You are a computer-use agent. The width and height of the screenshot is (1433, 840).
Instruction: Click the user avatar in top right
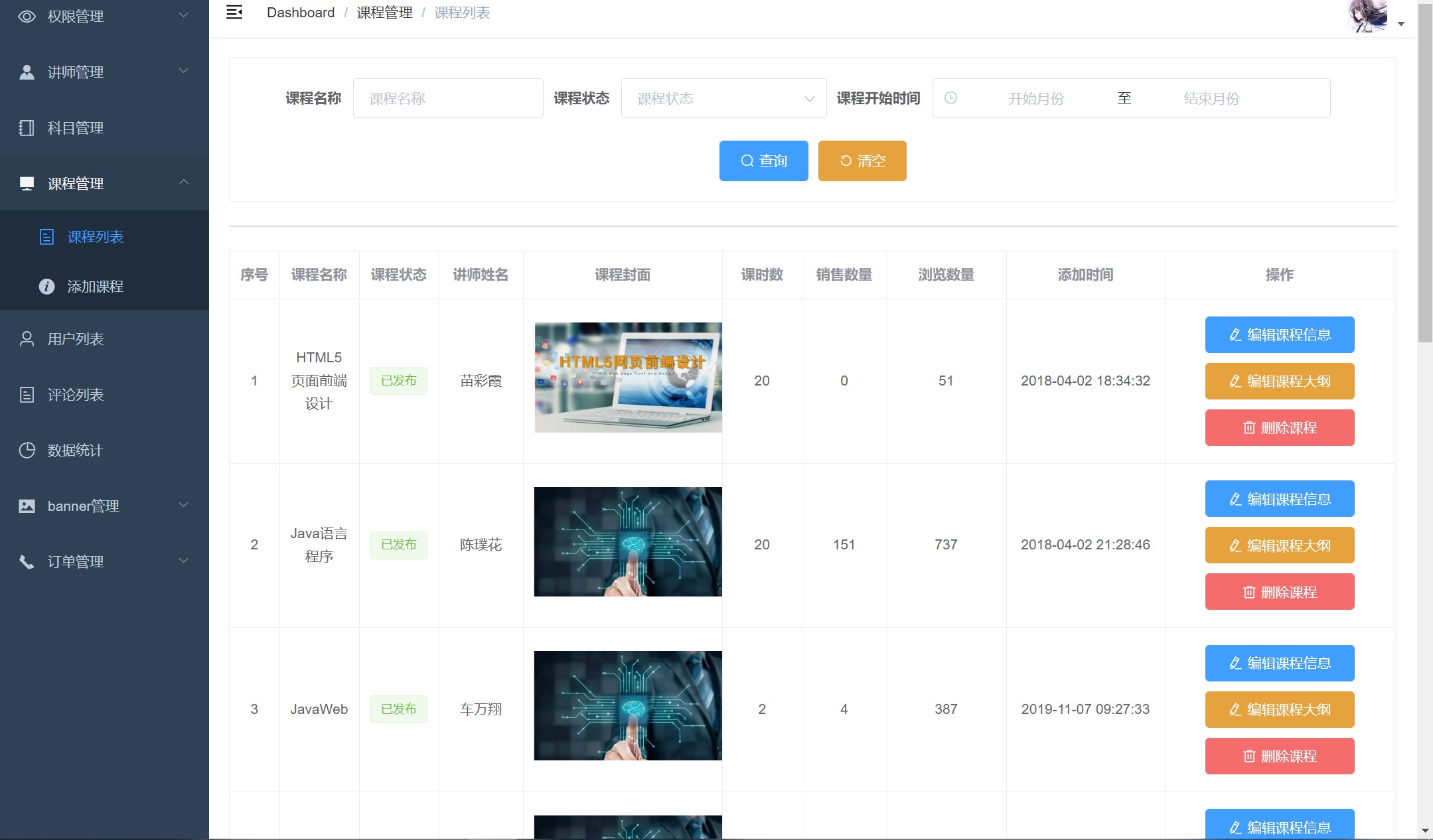(x=1368, y=16)
